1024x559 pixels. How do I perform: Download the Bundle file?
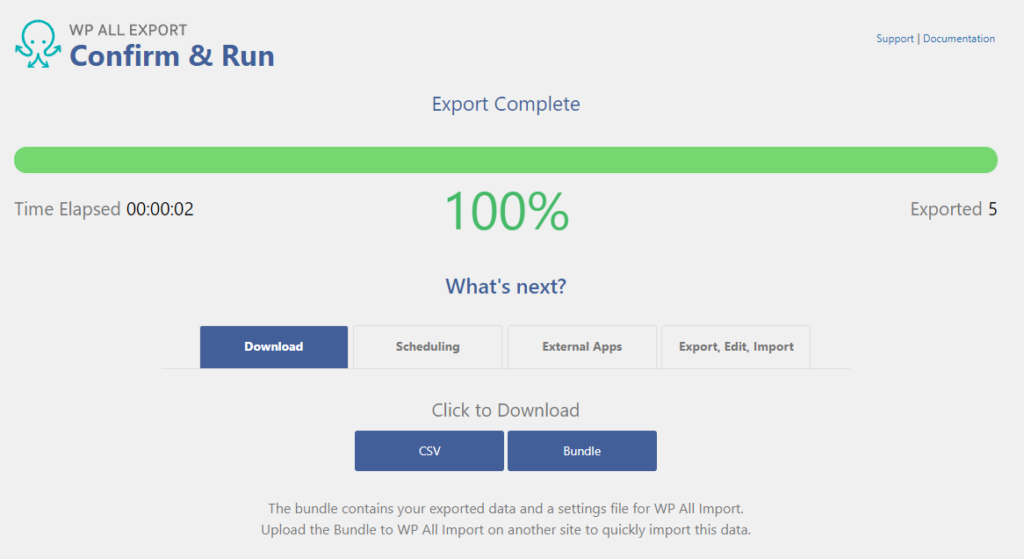point(582,451)
